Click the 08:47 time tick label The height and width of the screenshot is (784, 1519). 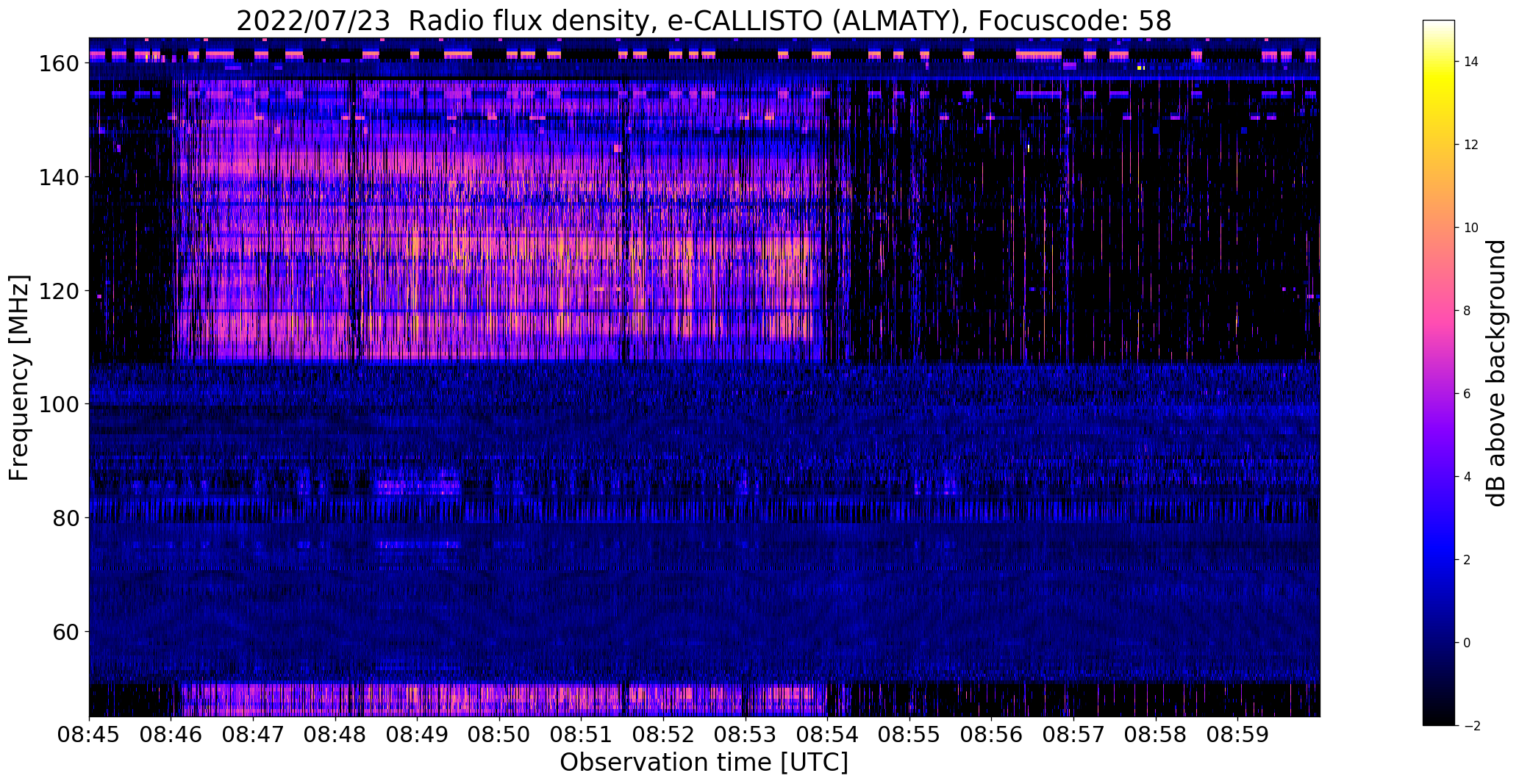click(x=253, y=734)
